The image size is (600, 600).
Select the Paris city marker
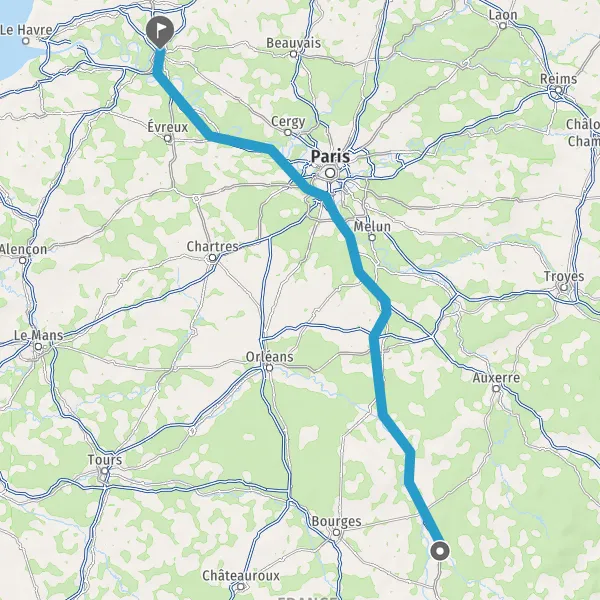(x=330, y=173)
